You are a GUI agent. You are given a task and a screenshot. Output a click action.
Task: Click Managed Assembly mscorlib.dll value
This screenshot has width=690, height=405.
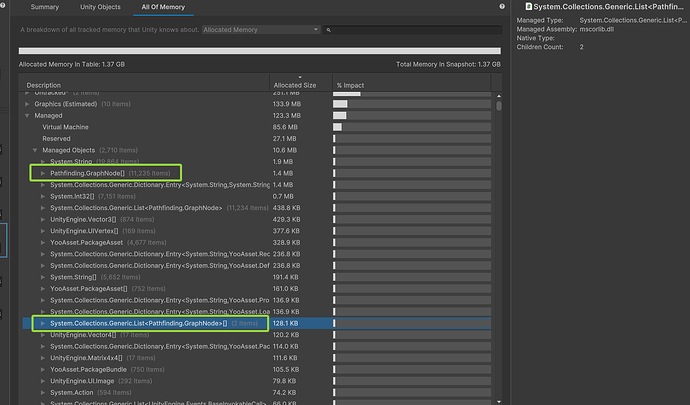596,29
